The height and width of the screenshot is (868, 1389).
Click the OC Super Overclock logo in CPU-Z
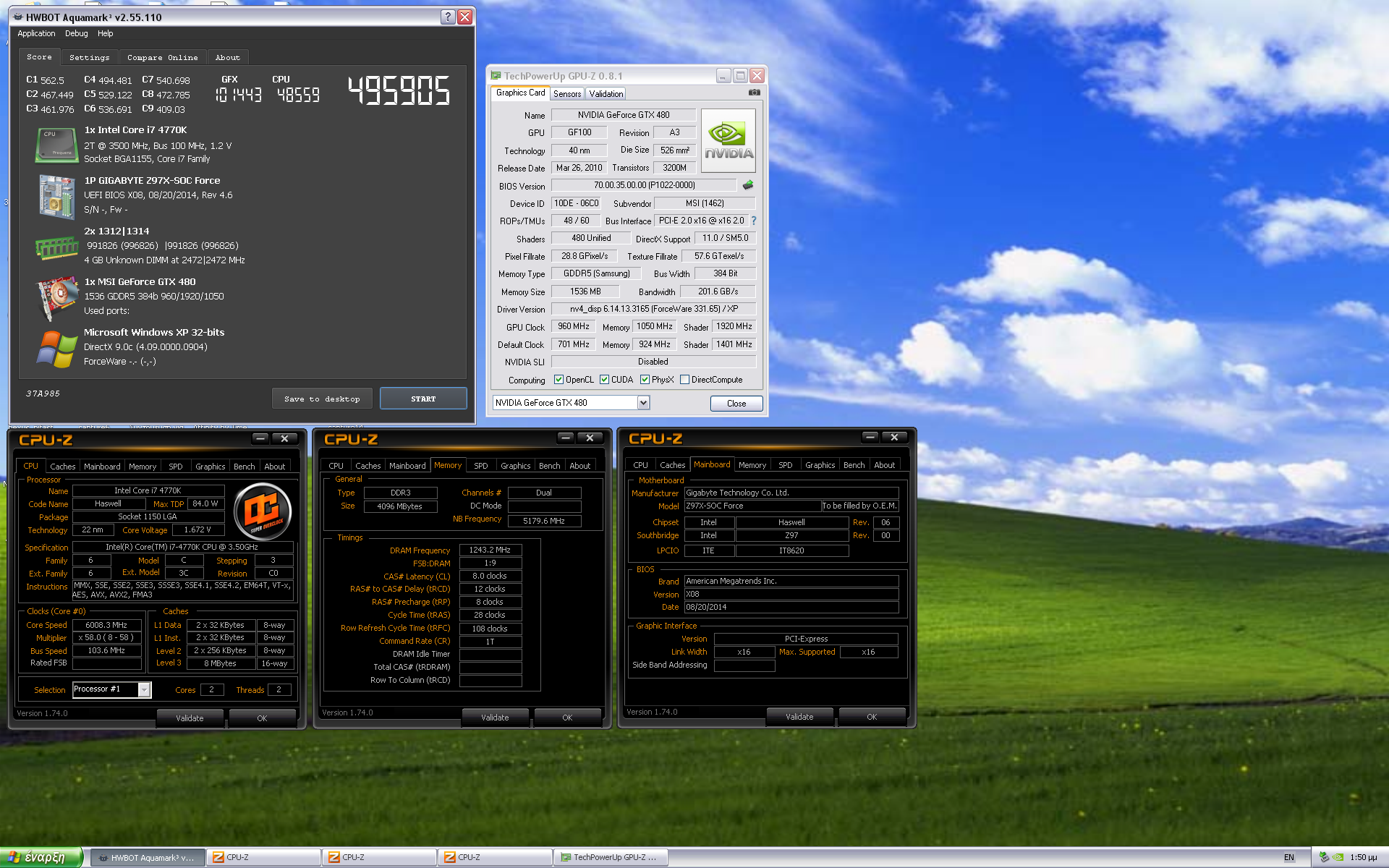coord(263,511)
